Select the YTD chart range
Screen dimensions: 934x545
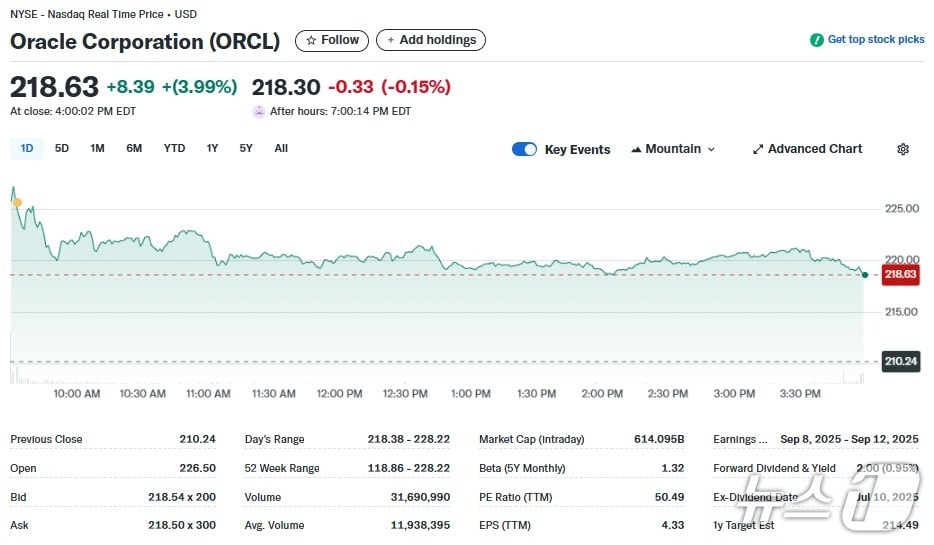[174, 148]
